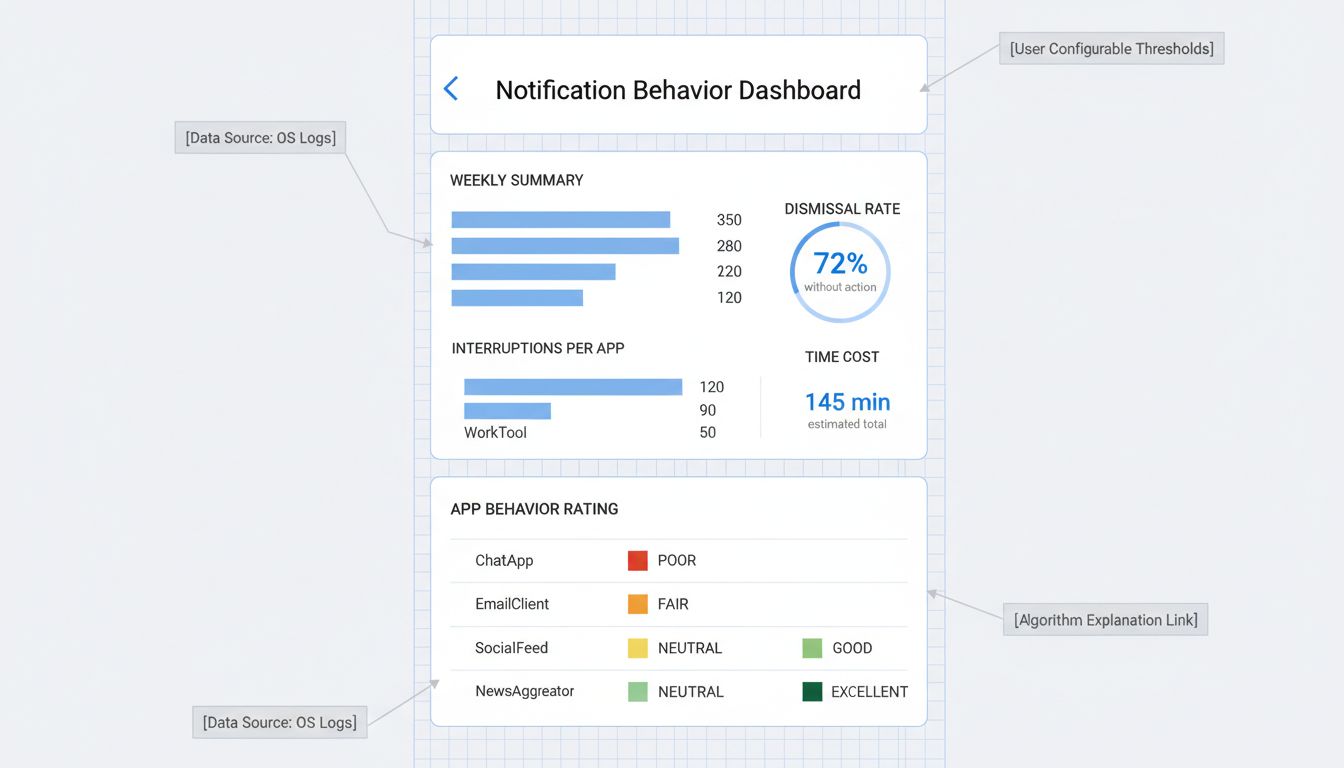Image resolution: width=1344 pixels, height=768 pixels.
Task: Click the top Data Source OS Logs label
Action: (x=259, y=137)
